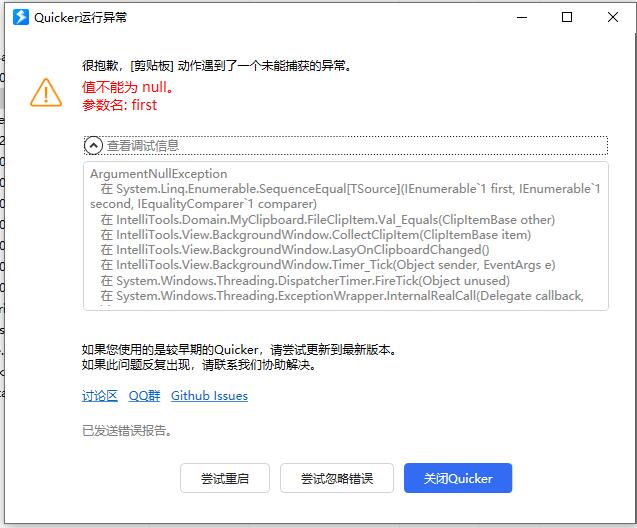Click the BackgroundWindow.CollectClipItem stack line
The height and width of the screenshot is (528, 637).
coord(316,235)
